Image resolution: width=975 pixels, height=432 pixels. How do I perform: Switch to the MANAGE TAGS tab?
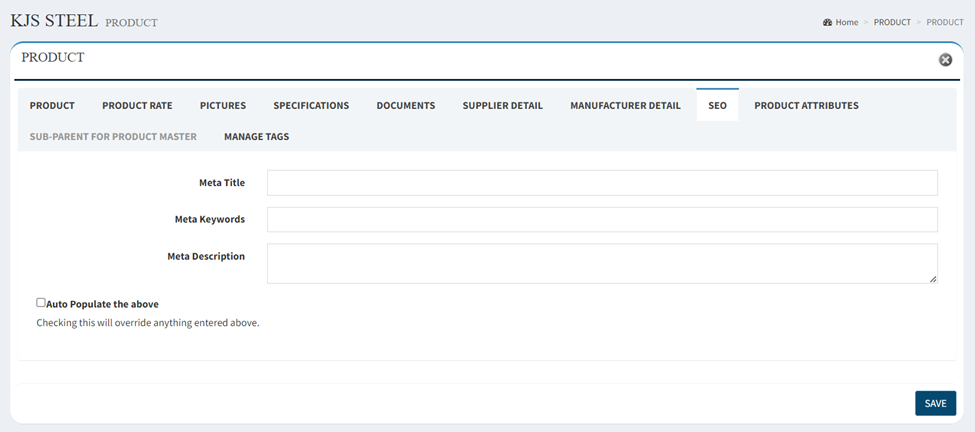257,137
